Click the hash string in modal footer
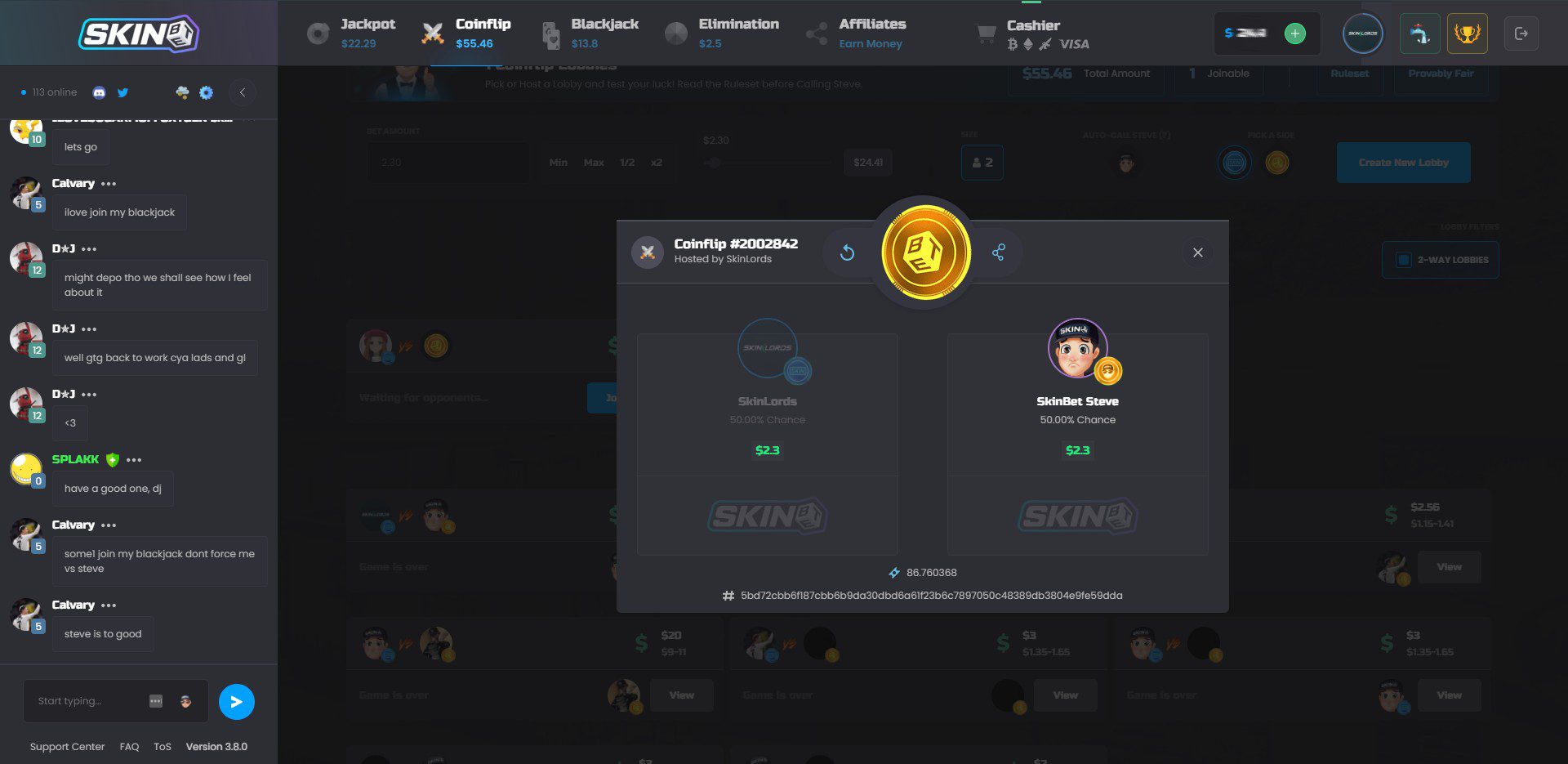This screenshot has height=764, width=1568. pos(931,596)
